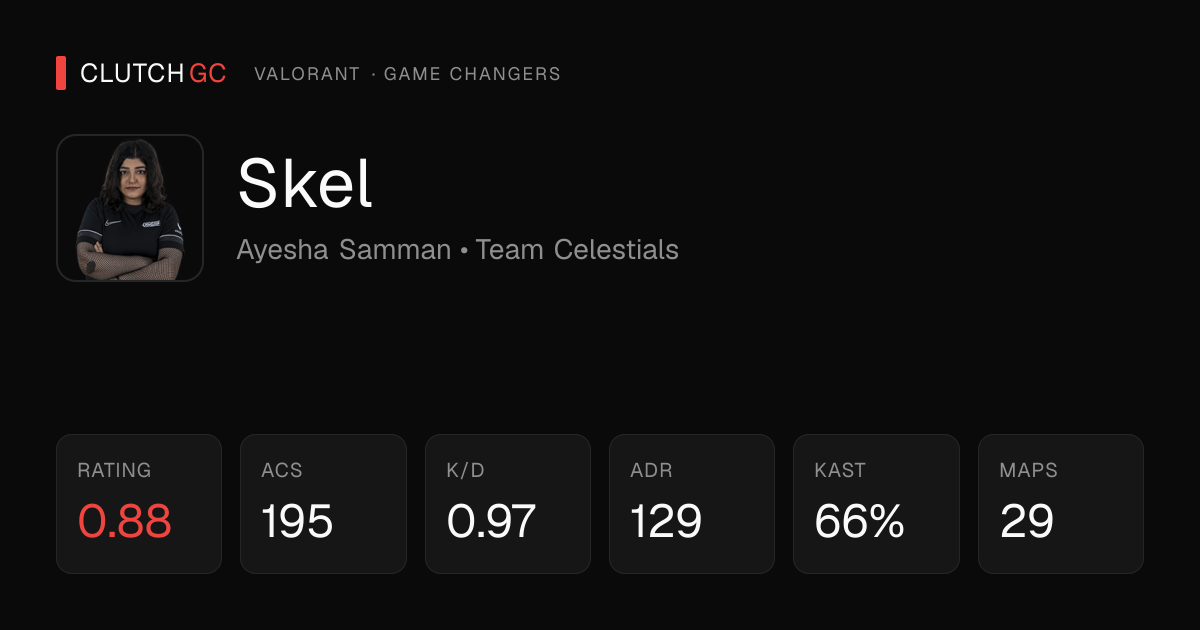Select the ADR stat card
Image resolution: width=1200 pixels, height=630 pixels.
click(692, 504)
